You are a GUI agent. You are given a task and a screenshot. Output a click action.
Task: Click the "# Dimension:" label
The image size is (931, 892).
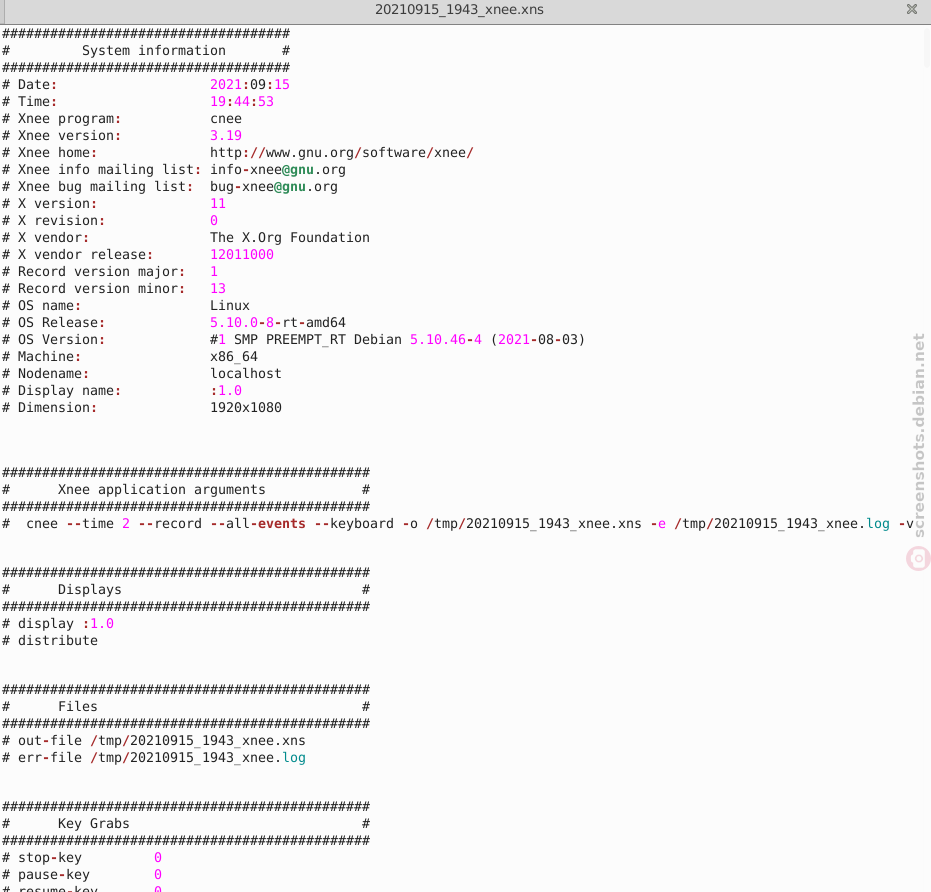click(50, 407)
